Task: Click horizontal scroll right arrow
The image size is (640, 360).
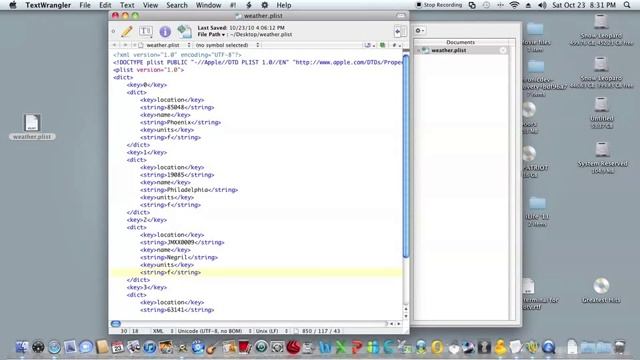Action: pyautogui.click(x=399, y=324)
